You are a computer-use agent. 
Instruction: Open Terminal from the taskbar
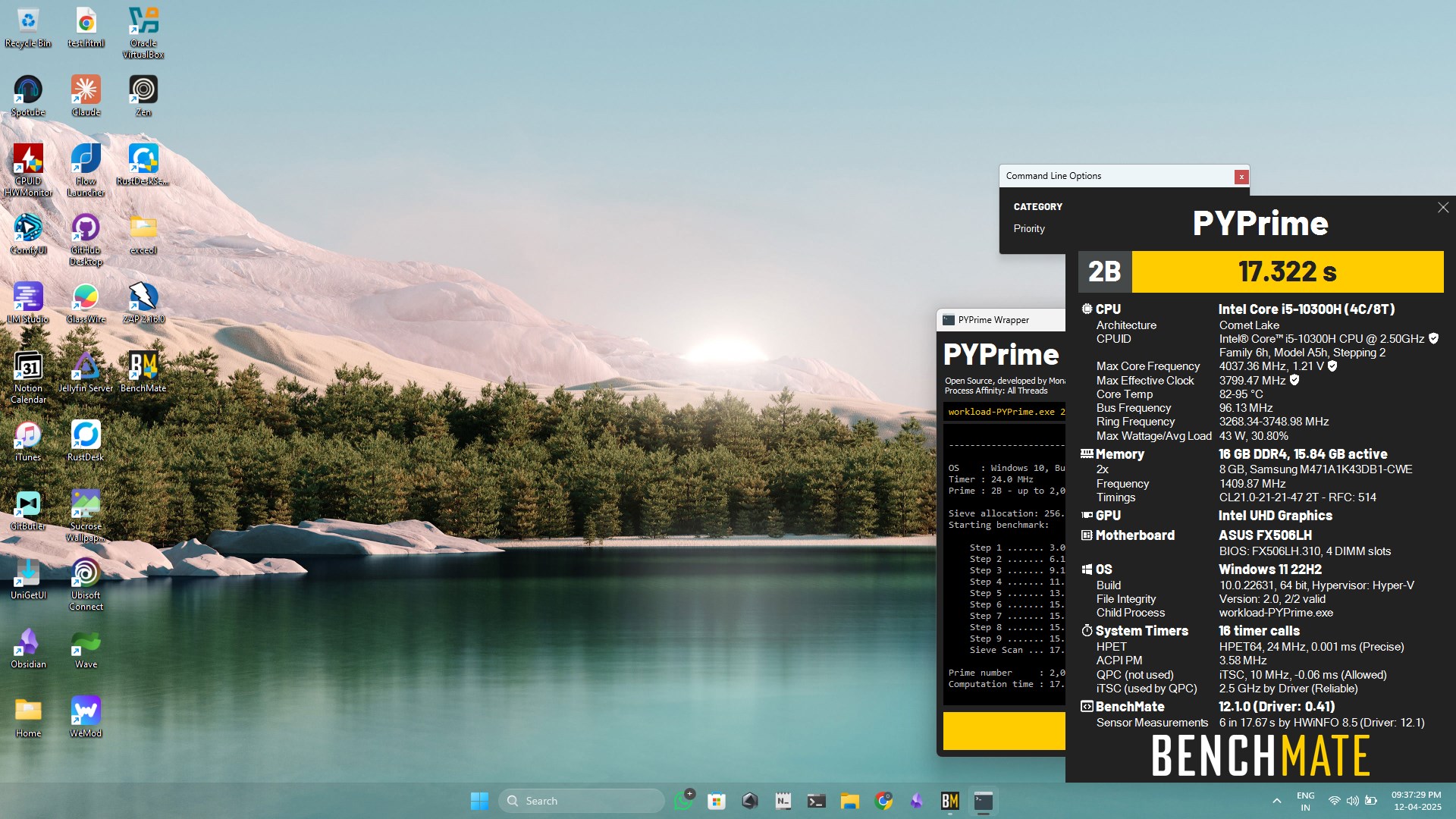[817, 801]
